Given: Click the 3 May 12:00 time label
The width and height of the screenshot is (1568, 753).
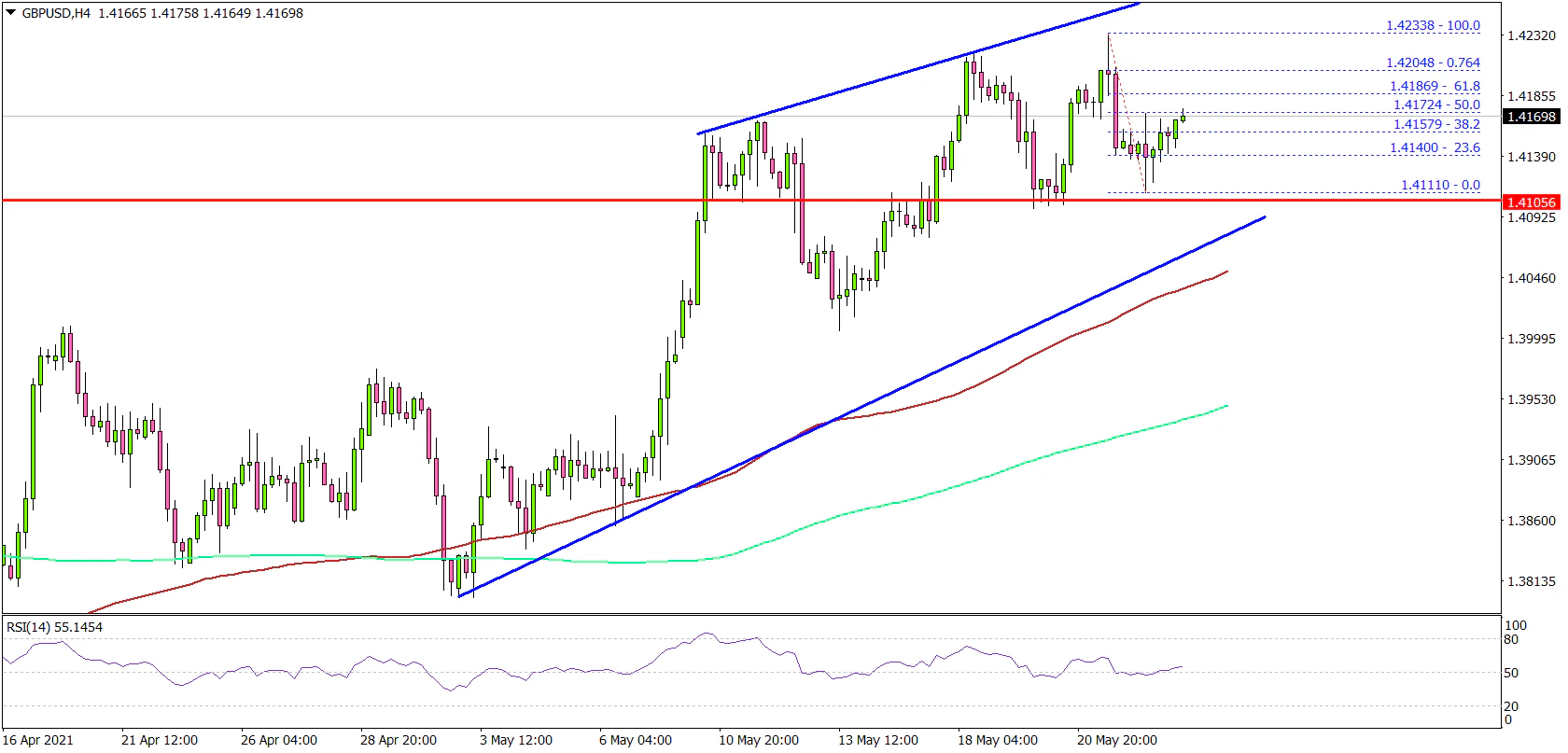Looking at the screenshot, I should pyautogui.click(x=515, y=740).
